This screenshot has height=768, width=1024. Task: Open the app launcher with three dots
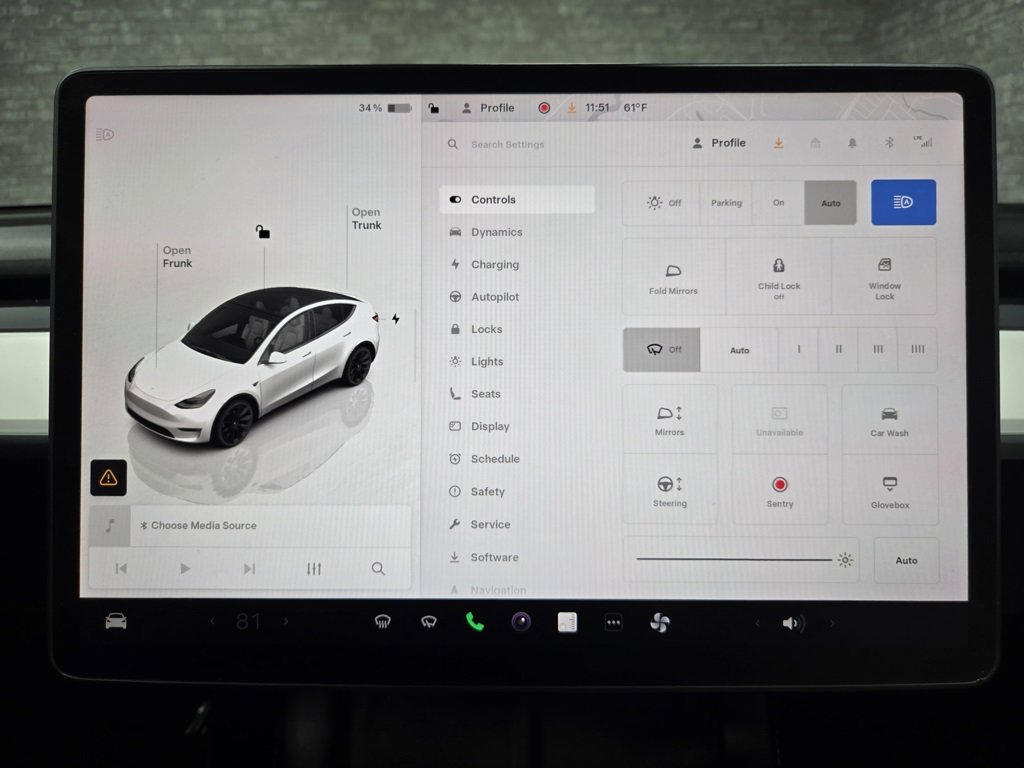pyautogui.click(x=613, y=622)
